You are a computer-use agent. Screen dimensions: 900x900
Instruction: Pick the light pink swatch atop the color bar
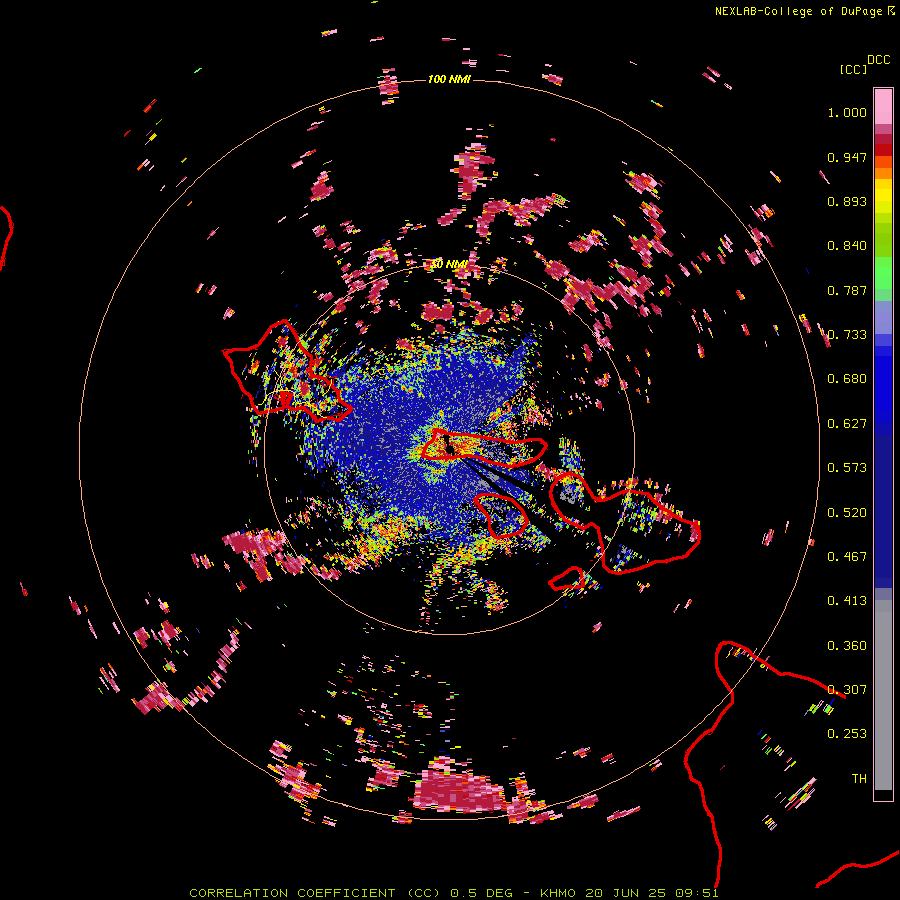[883, 106]
